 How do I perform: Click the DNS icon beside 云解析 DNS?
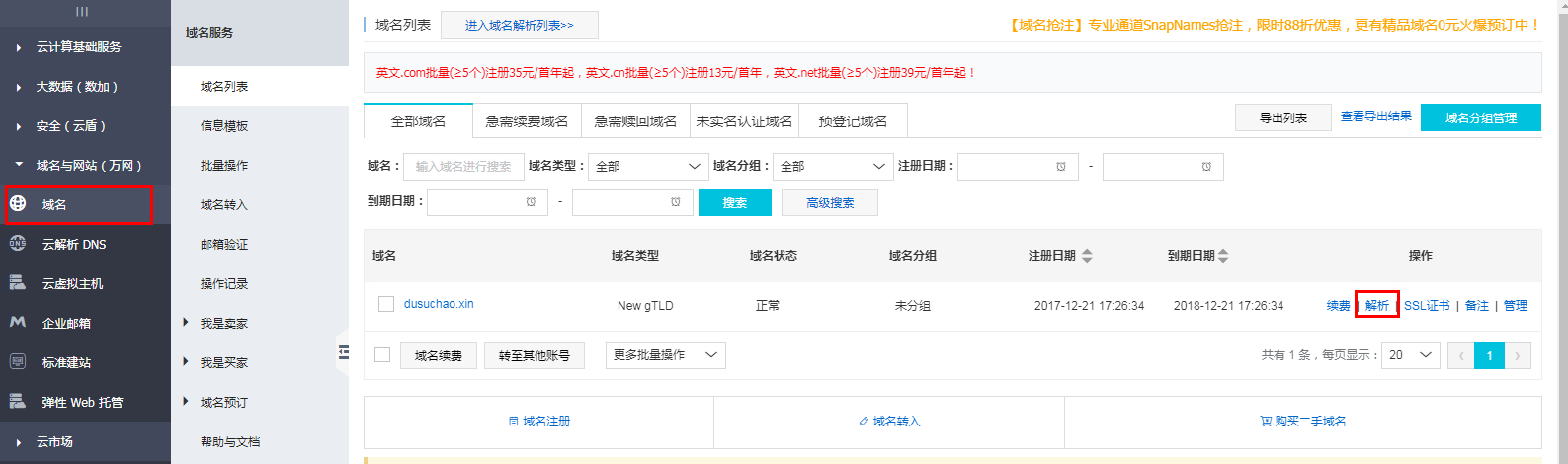[x=18, y=244]
